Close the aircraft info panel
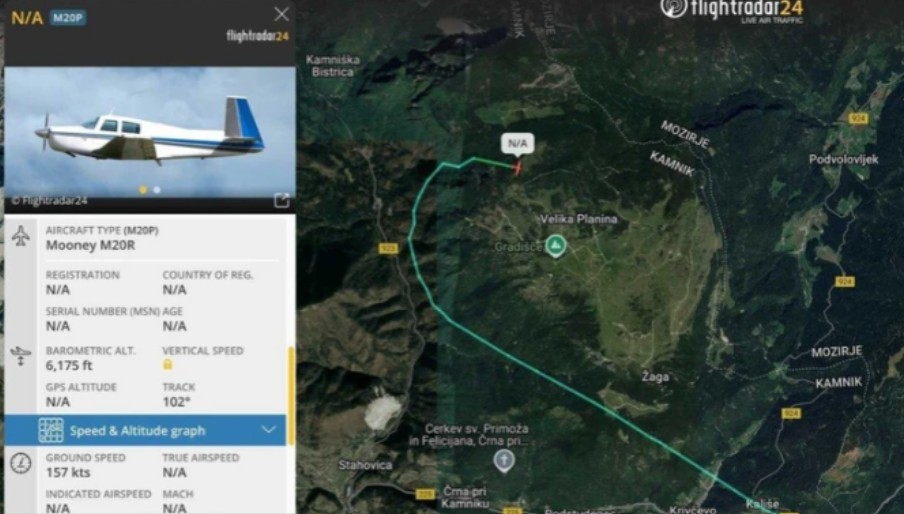 [281, 14]
